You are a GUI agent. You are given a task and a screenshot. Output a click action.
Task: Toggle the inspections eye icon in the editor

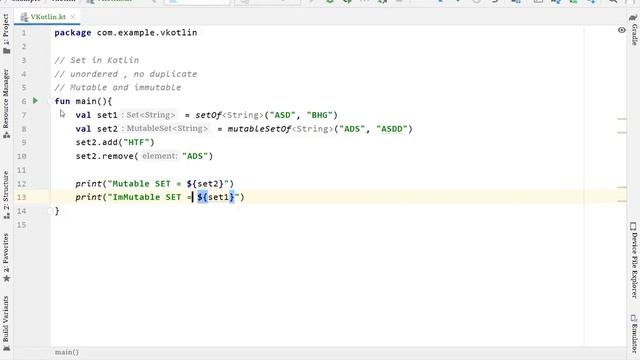621,30
